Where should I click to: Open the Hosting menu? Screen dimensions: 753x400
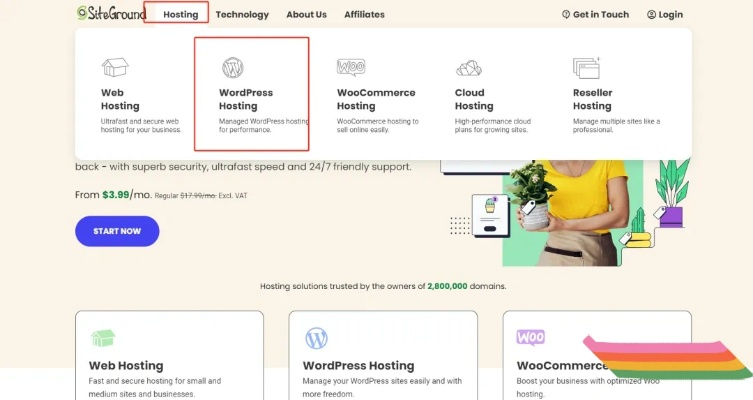[181, 14]
